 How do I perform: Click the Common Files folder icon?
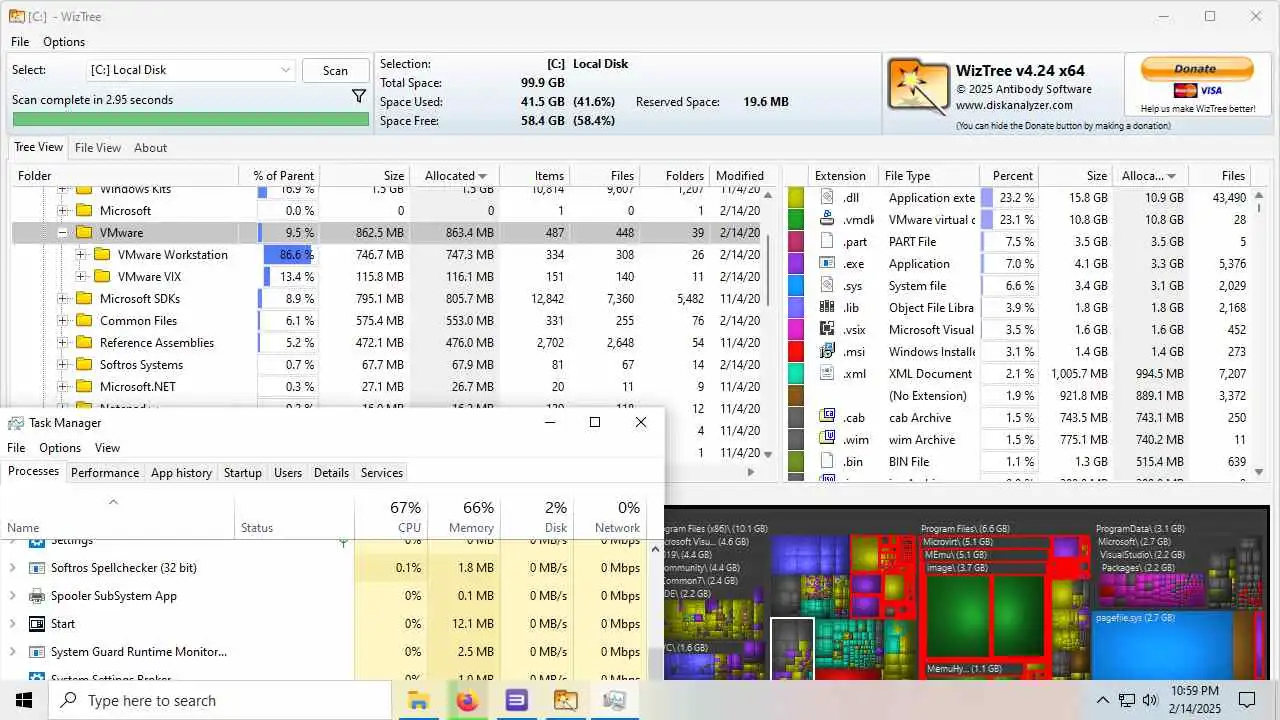pyautogui.click(x=84, y=320)
